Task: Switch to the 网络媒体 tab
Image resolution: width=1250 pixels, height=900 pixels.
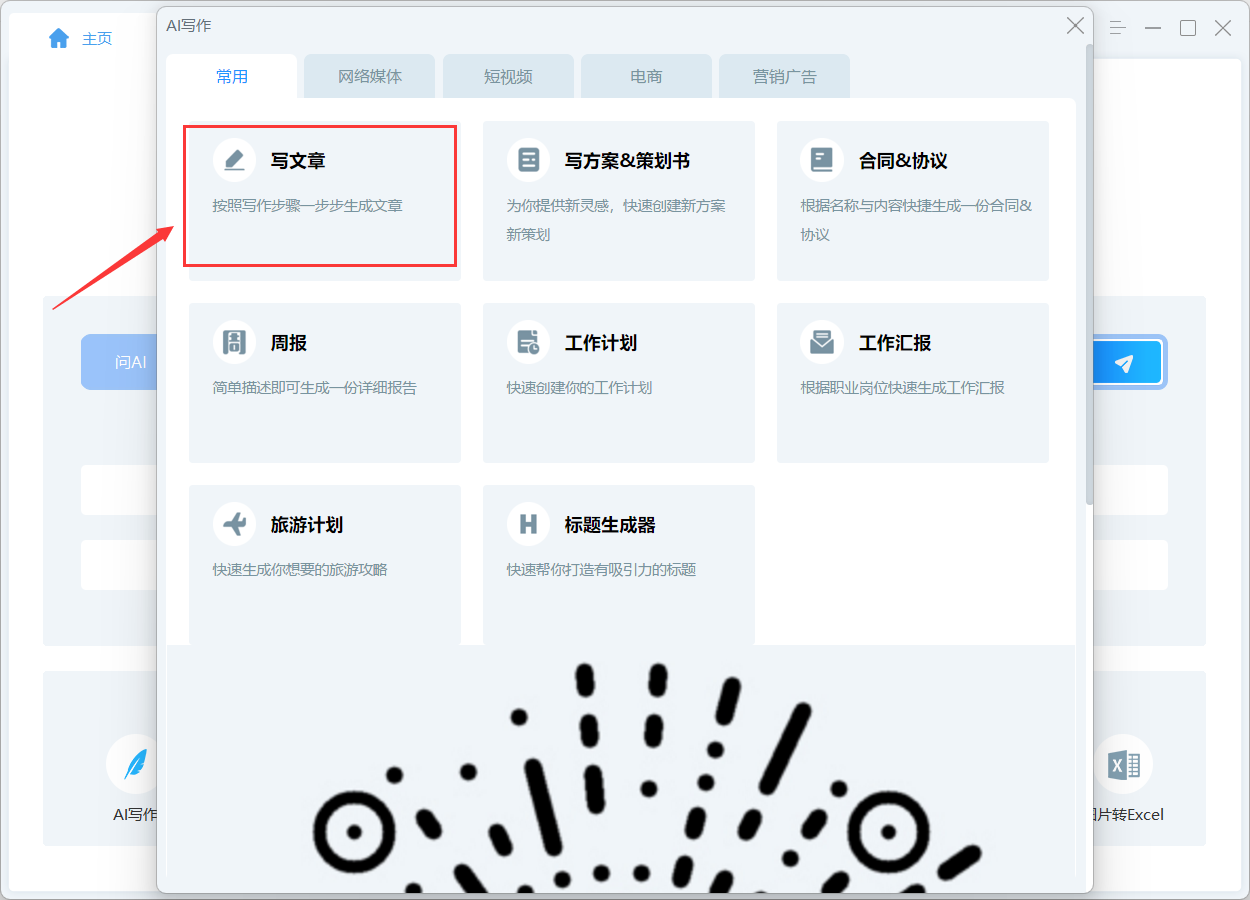Action: 369,75
